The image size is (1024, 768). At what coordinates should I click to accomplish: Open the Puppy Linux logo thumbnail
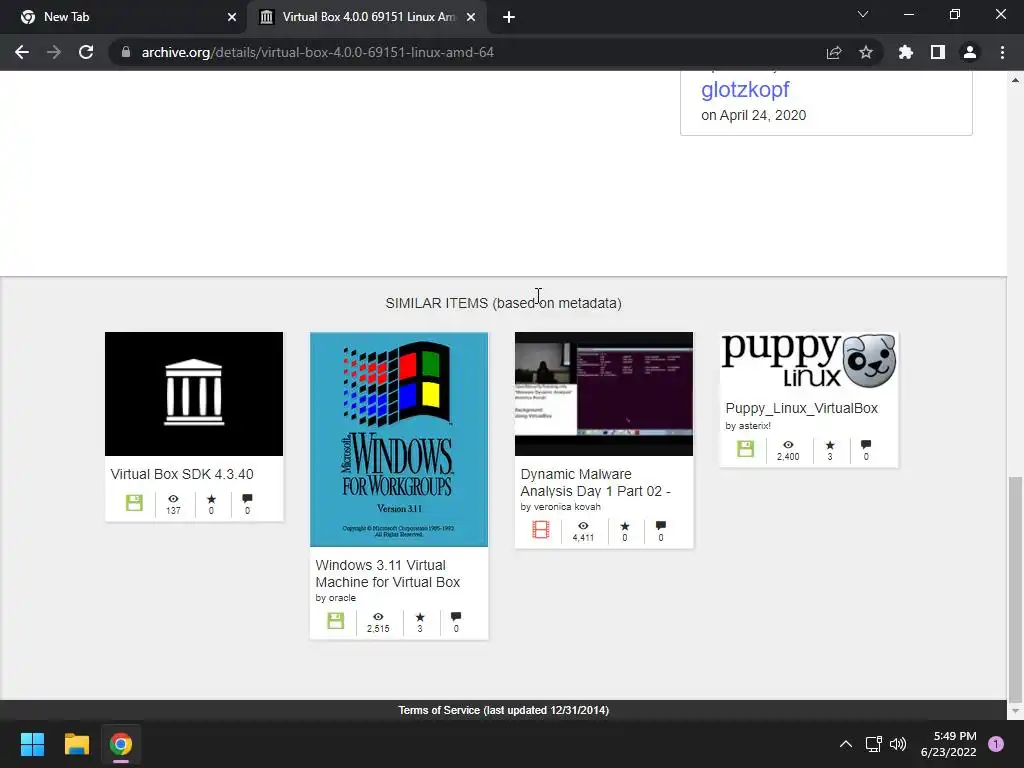(x=809, y=360)
